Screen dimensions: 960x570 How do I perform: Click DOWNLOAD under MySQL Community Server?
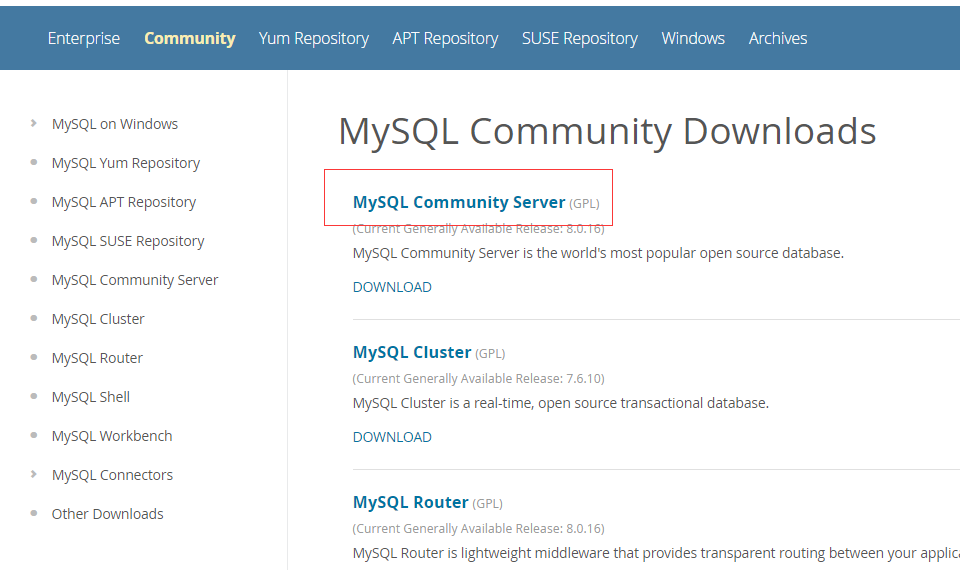point(392,287)
